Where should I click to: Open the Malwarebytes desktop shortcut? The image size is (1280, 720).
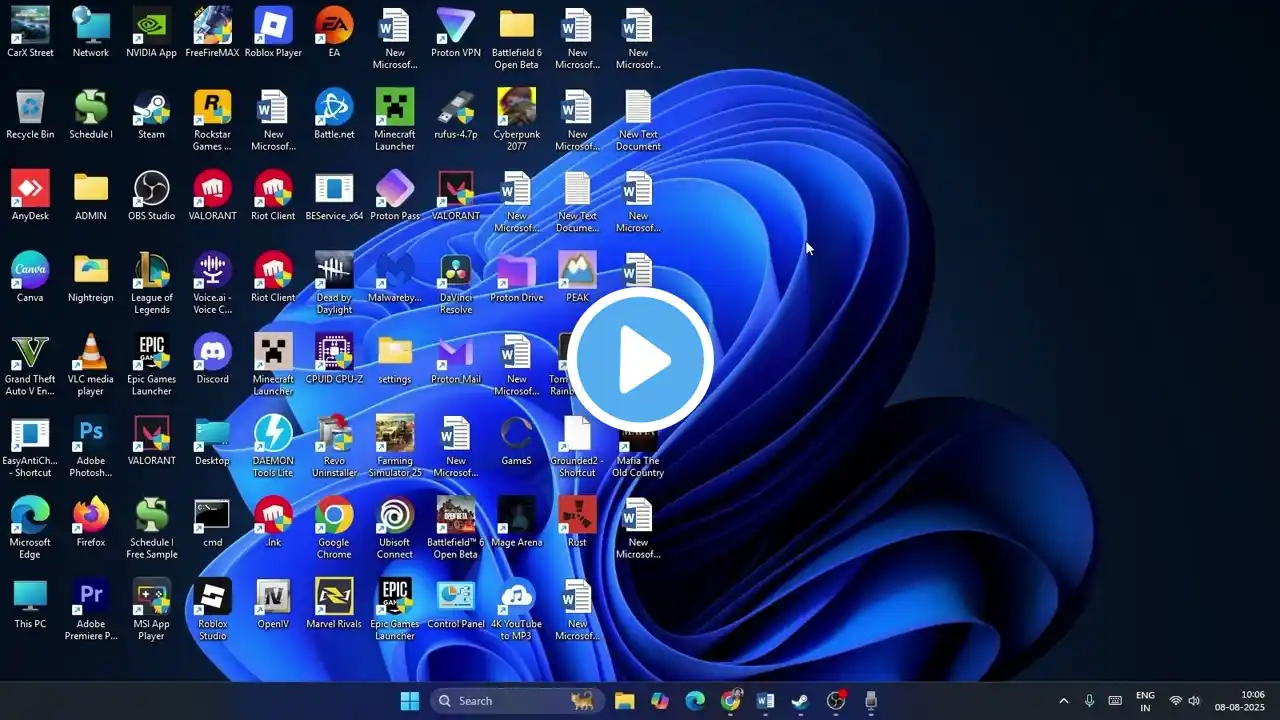[x=395, y=277]
